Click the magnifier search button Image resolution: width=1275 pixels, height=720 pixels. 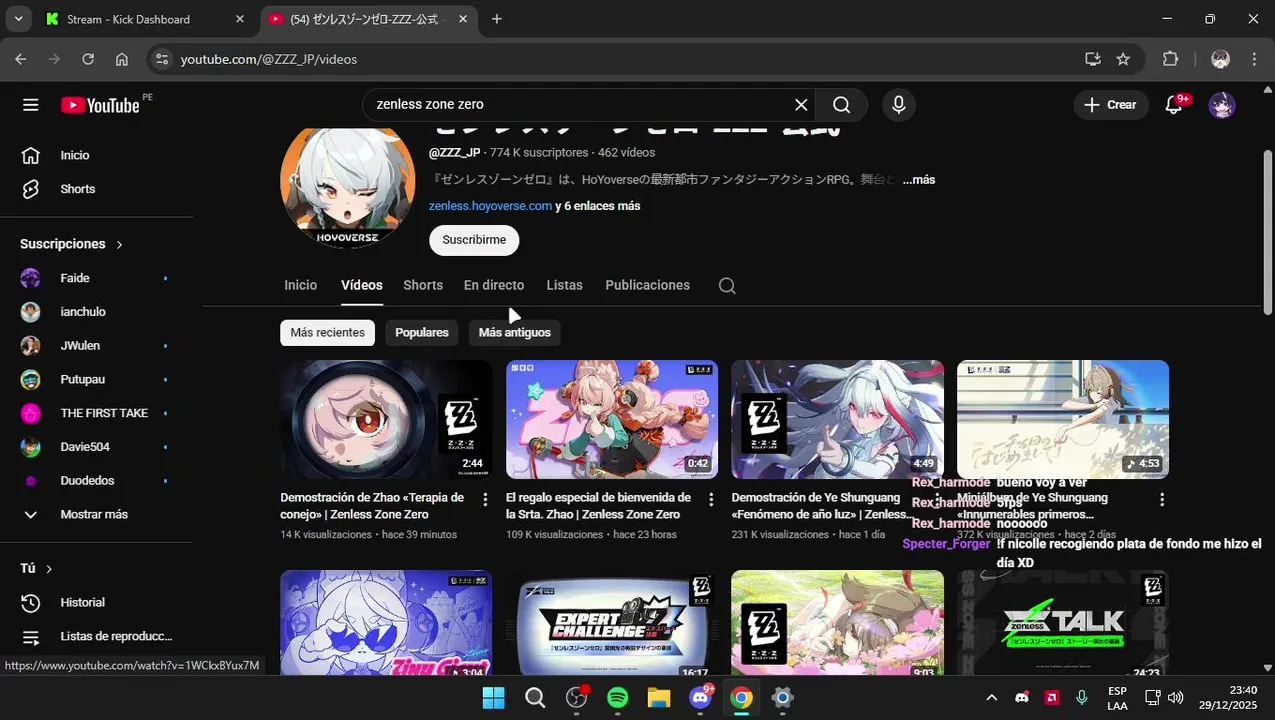[x=842, y=105]
